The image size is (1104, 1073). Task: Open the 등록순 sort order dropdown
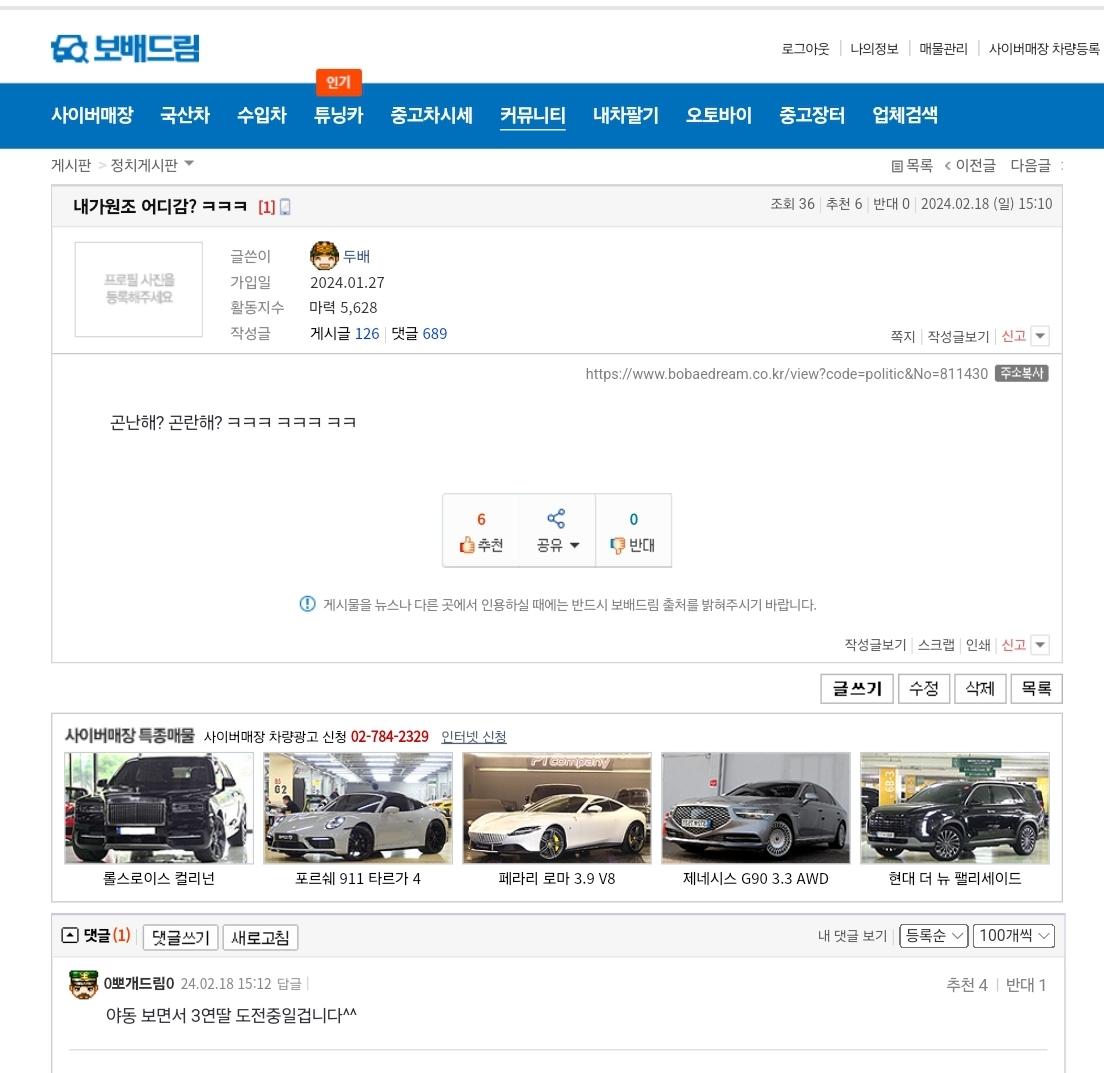point(934,936)
